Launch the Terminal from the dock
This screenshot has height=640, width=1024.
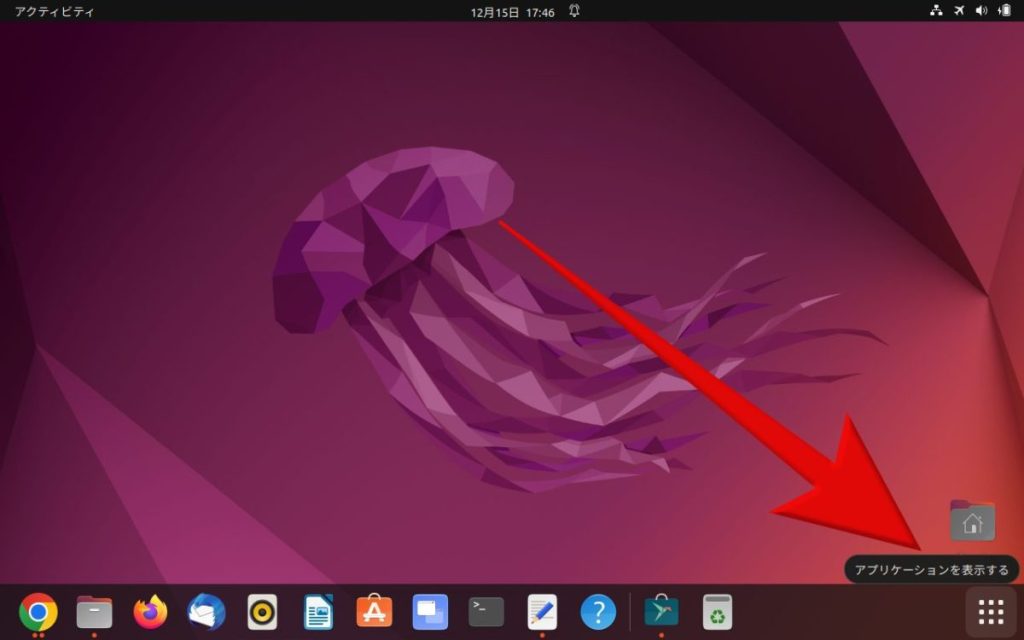[487, 612]
